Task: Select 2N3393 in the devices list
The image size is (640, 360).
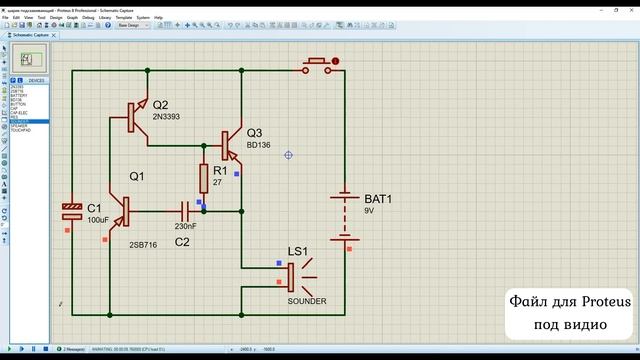Action: pos(17,87)
